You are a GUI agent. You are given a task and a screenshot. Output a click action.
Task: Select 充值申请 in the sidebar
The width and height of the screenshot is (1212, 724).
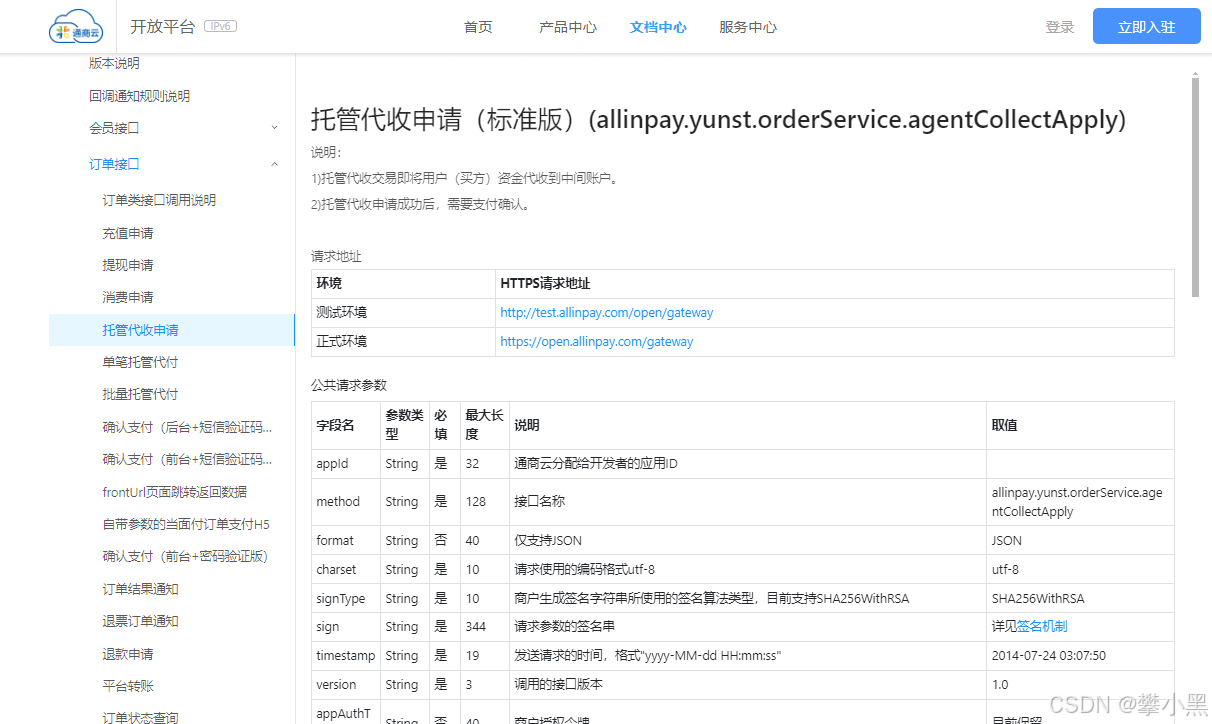[128, 233]
